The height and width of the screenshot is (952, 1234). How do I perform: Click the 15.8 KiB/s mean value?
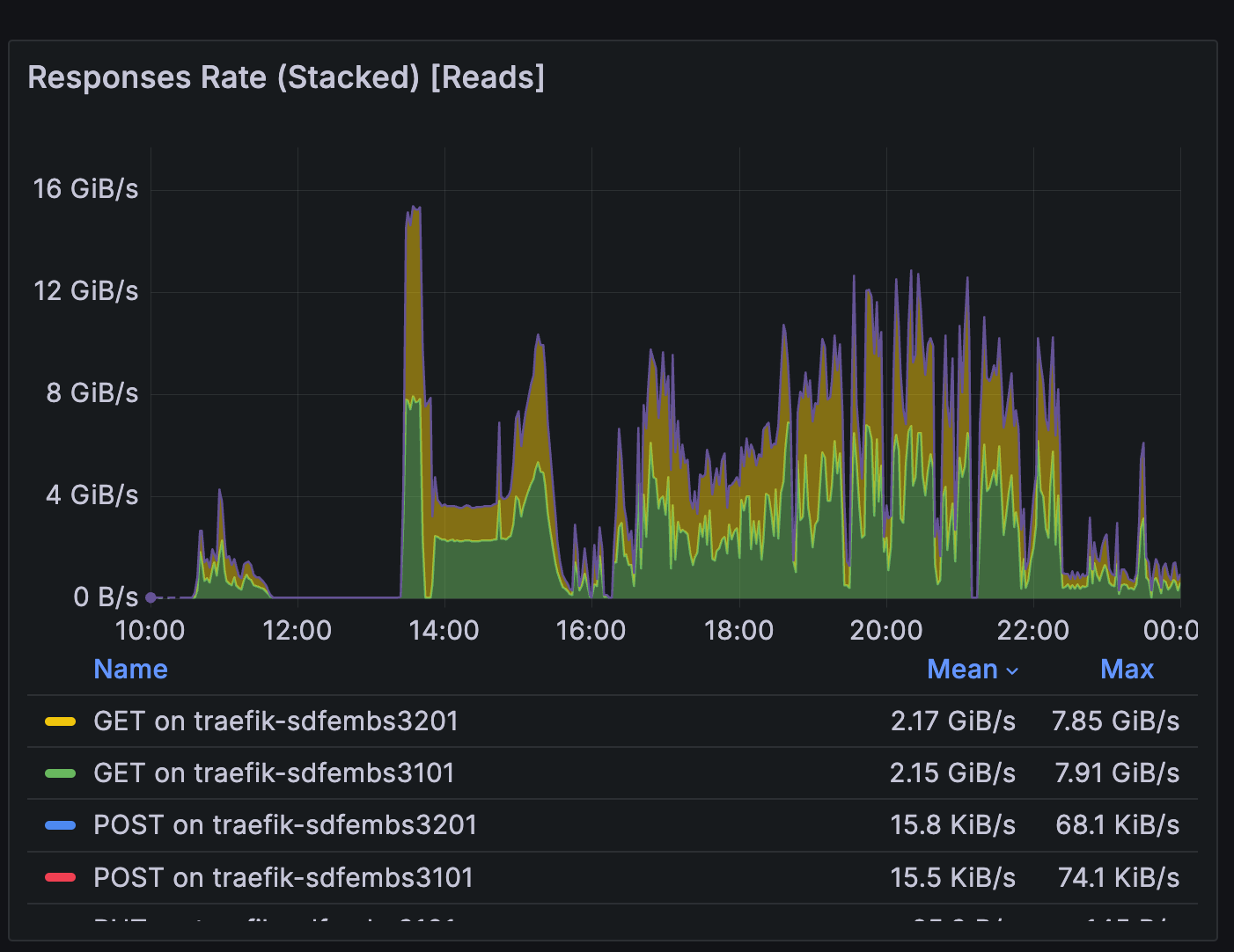pos(952,825)
